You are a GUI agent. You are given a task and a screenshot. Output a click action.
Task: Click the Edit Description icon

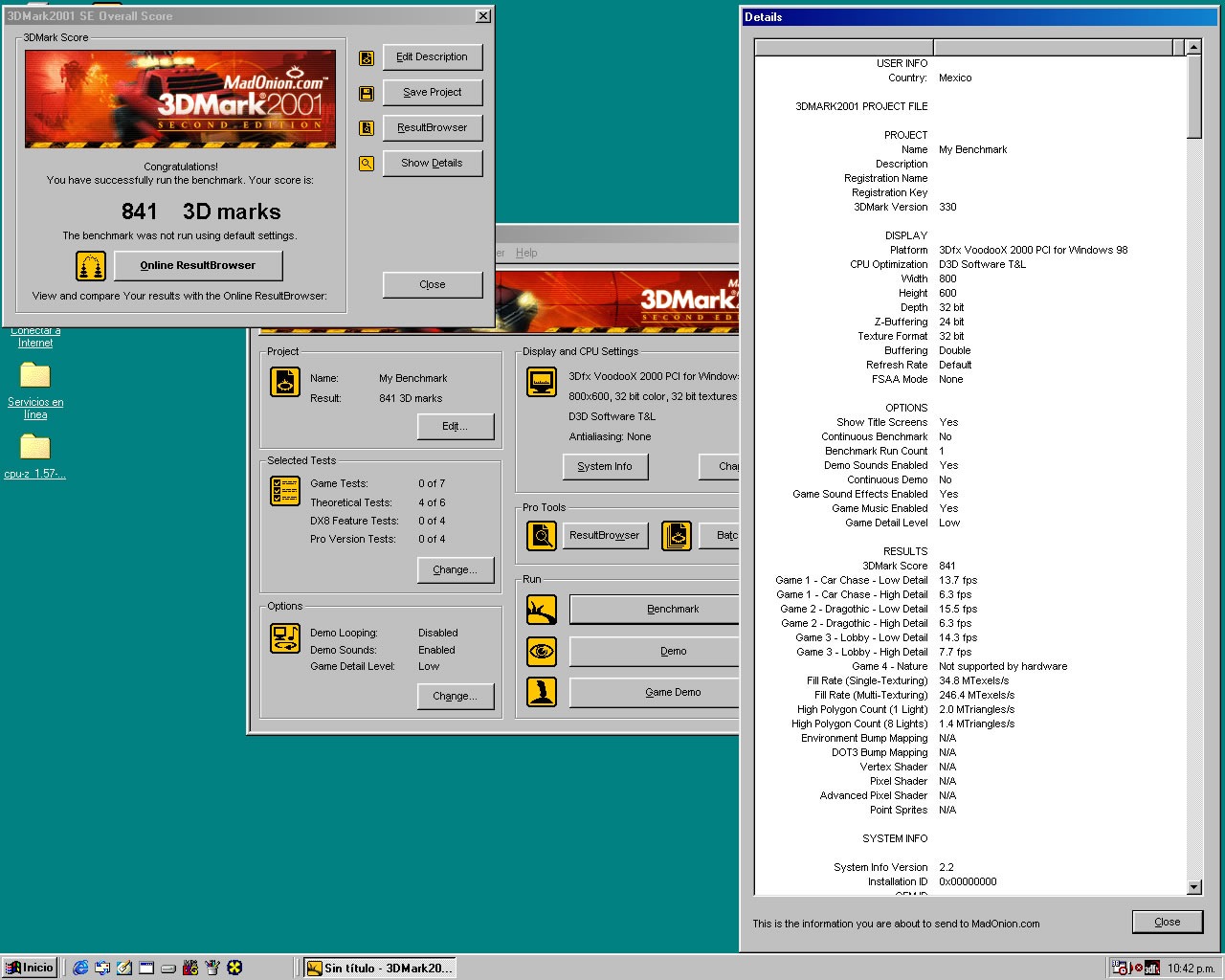tap(367, 57)
